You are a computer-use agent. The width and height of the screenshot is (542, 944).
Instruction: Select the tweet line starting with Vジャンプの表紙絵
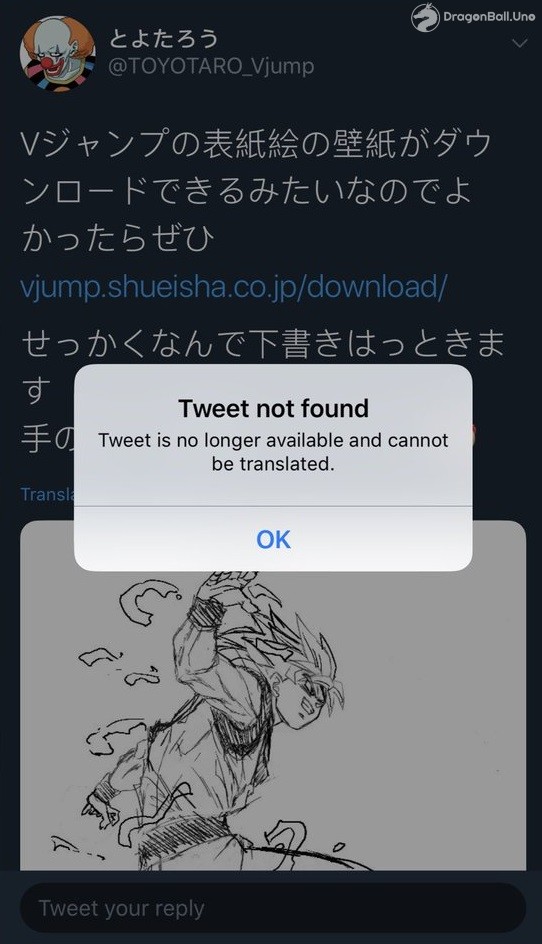coord(257,144)
